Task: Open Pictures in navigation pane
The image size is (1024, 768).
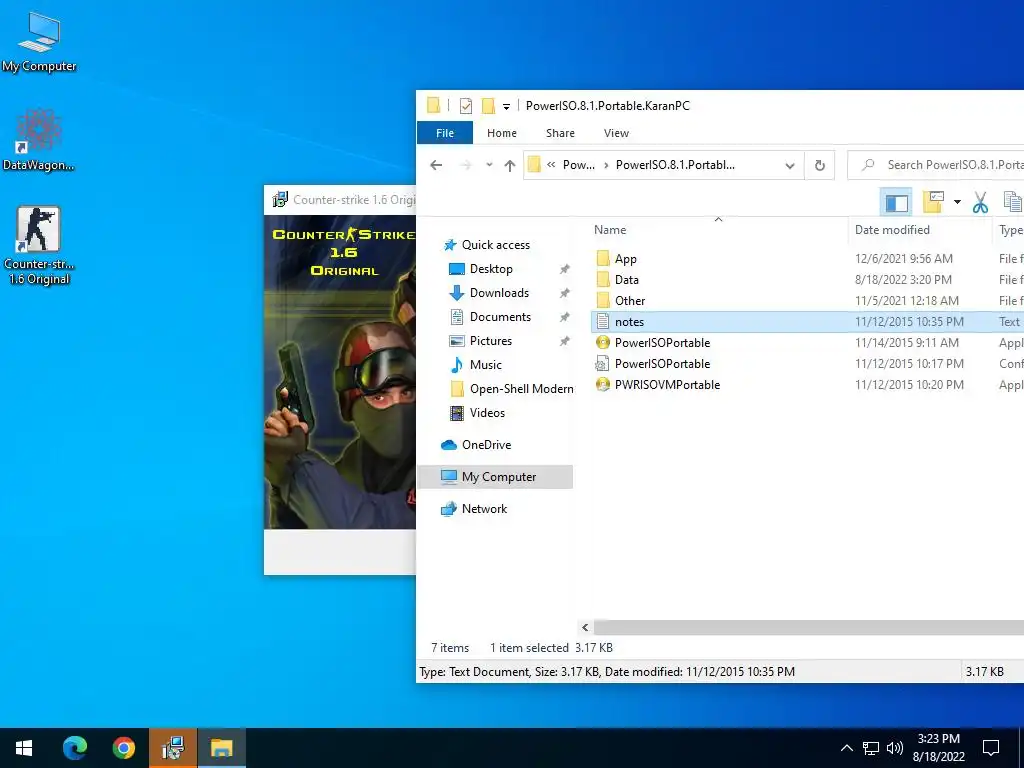Action: [x=490, y=341]
